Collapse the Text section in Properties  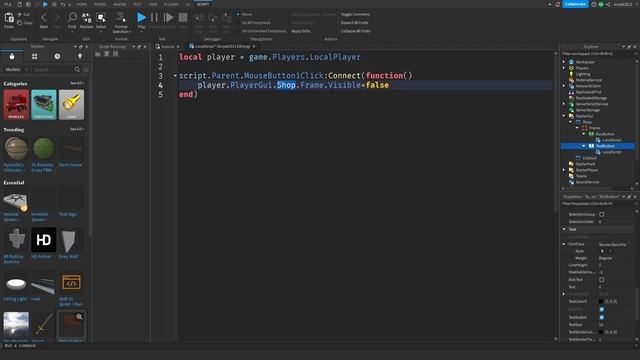coord(564,229)
